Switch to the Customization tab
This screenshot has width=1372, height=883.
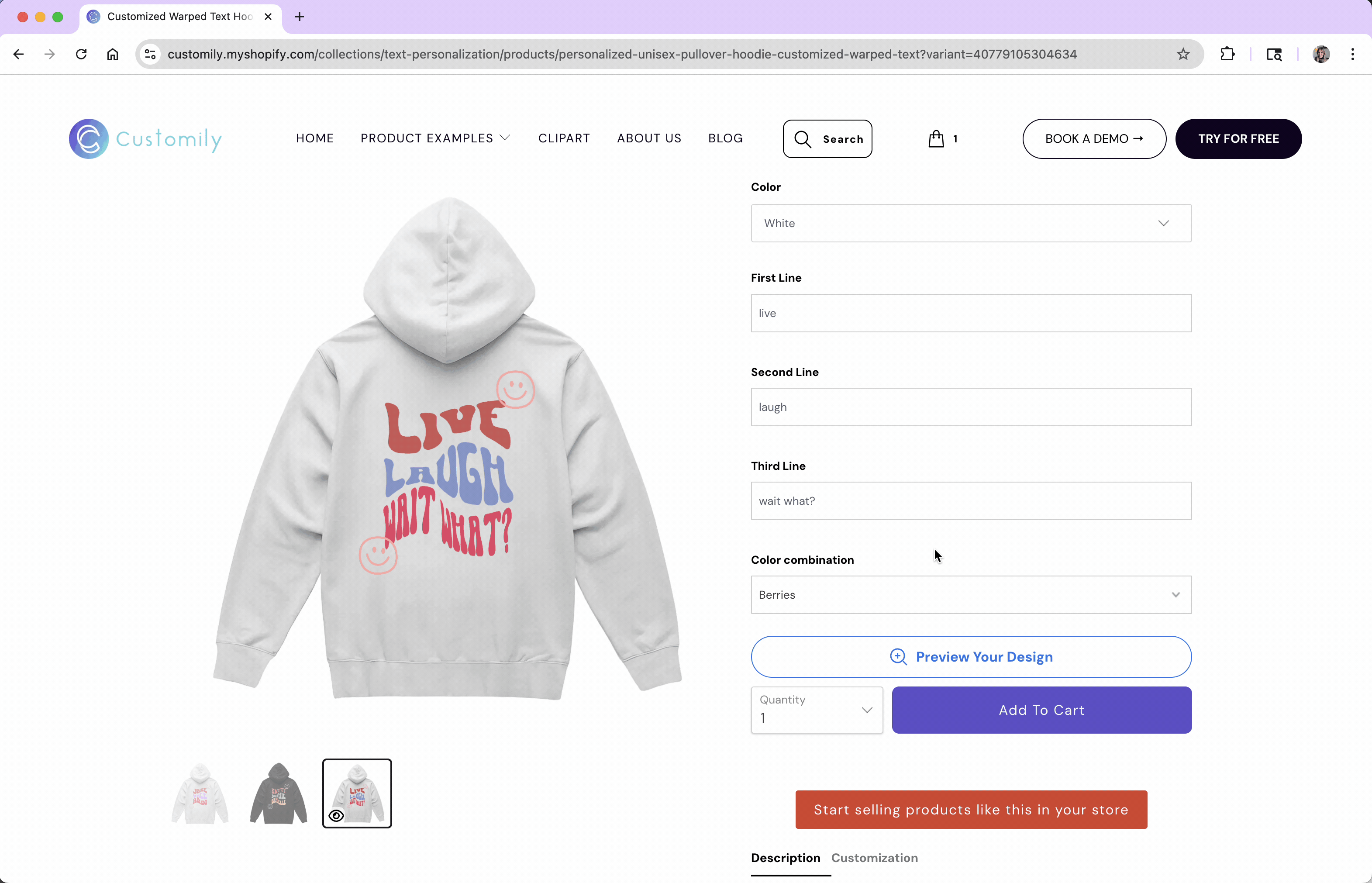point(874,858)
